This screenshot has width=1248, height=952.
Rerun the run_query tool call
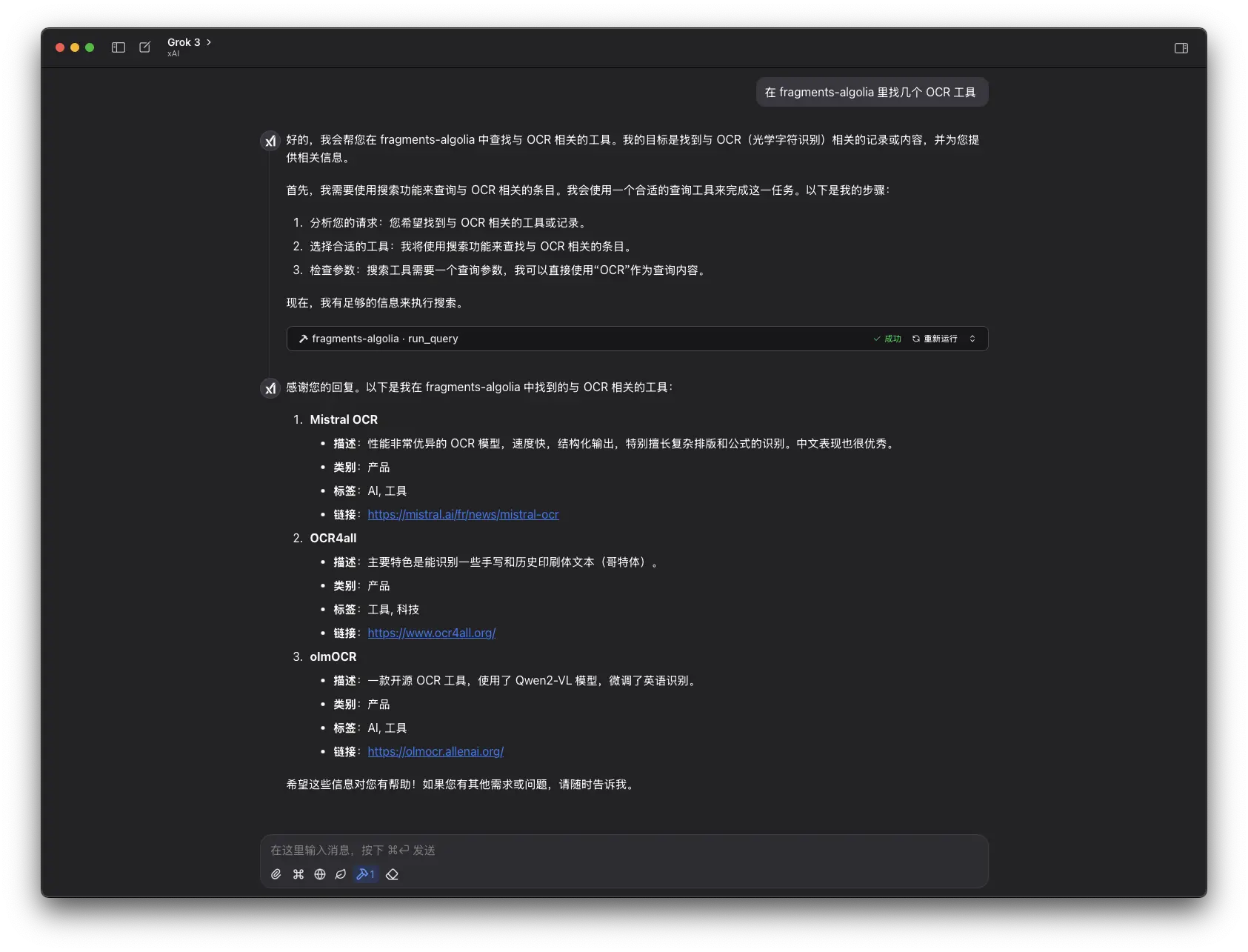[x=935, y=339]
